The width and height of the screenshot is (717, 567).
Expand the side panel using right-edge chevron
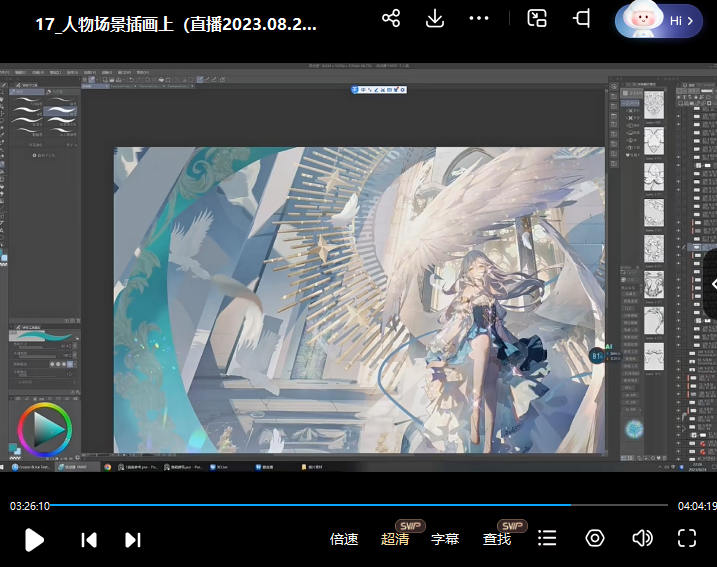[x=710, y=285]
